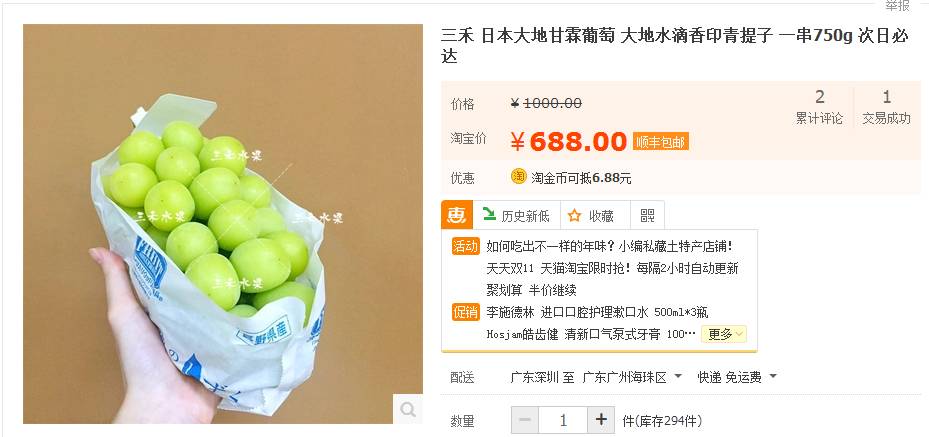Open the 累计评论 review count link
Screen dimensions: 929x437
(x=819, y=107)
